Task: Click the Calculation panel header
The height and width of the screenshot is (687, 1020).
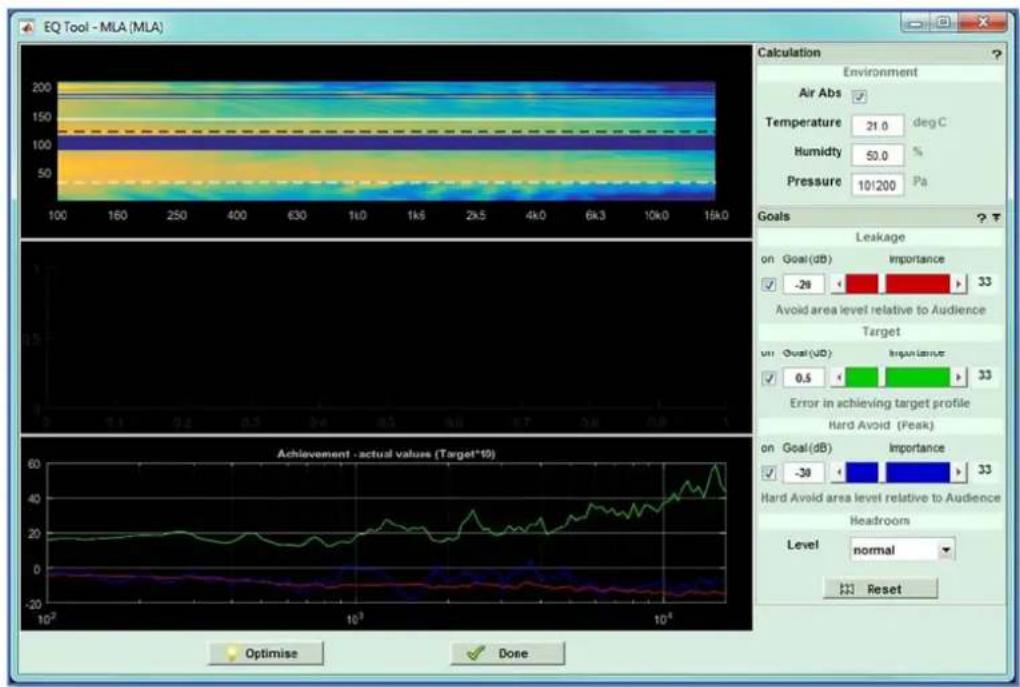Action: pos(879,53)
